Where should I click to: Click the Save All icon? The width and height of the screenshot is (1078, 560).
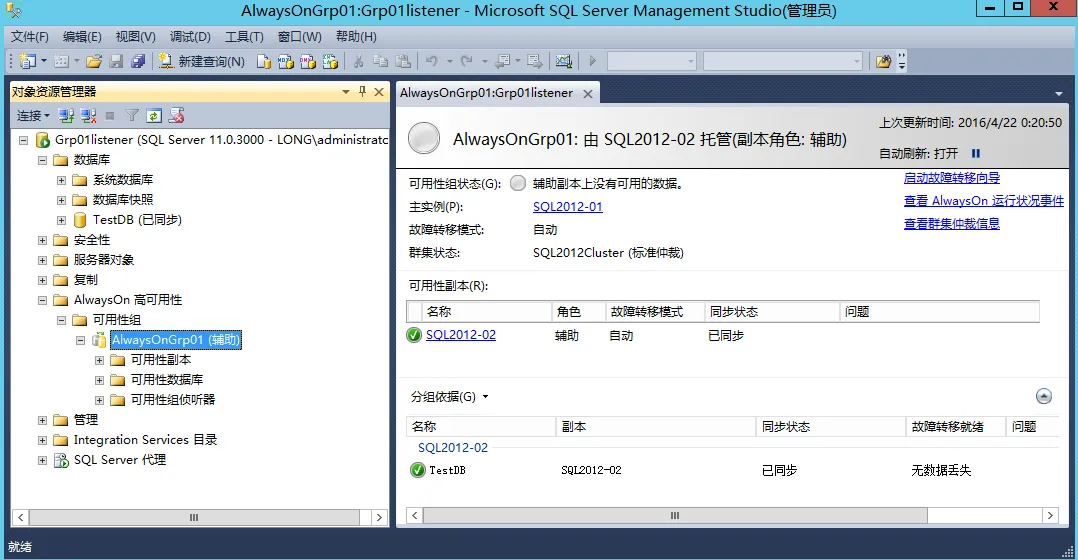pyautogui.click(x=138, y=61)
